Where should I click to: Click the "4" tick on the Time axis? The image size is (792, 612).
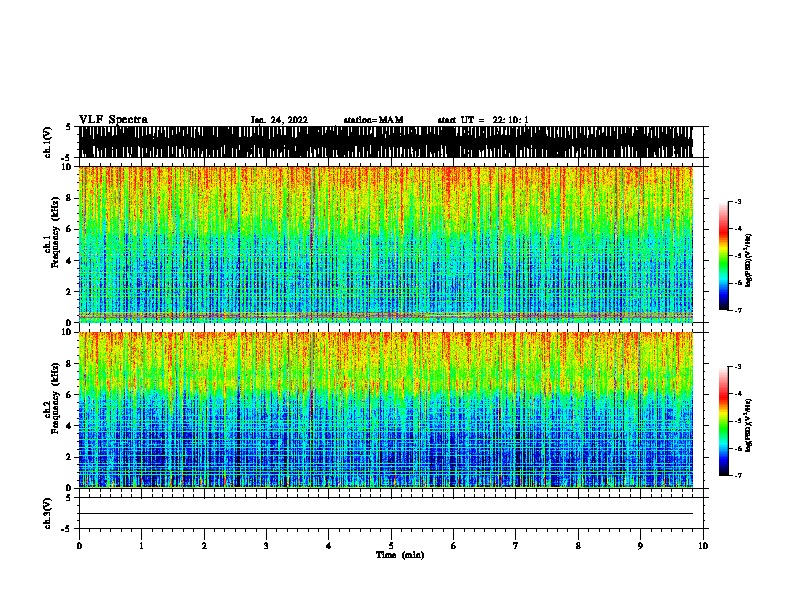point(329,546)
